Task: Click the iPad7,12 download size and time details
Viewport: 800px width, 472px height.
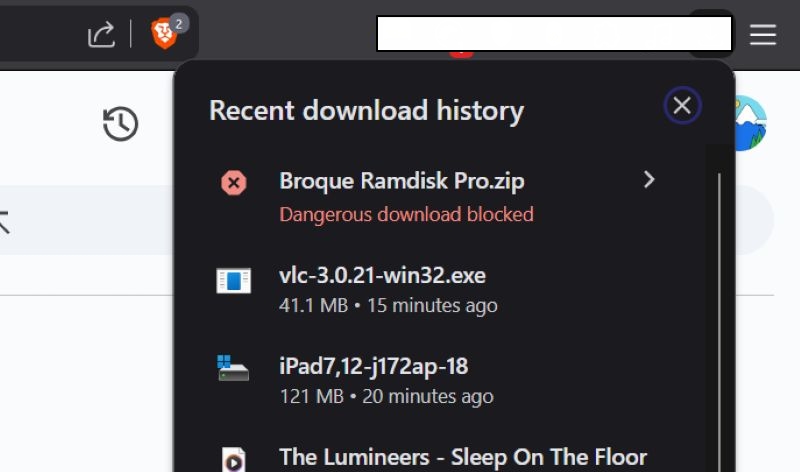Action: 386,397
